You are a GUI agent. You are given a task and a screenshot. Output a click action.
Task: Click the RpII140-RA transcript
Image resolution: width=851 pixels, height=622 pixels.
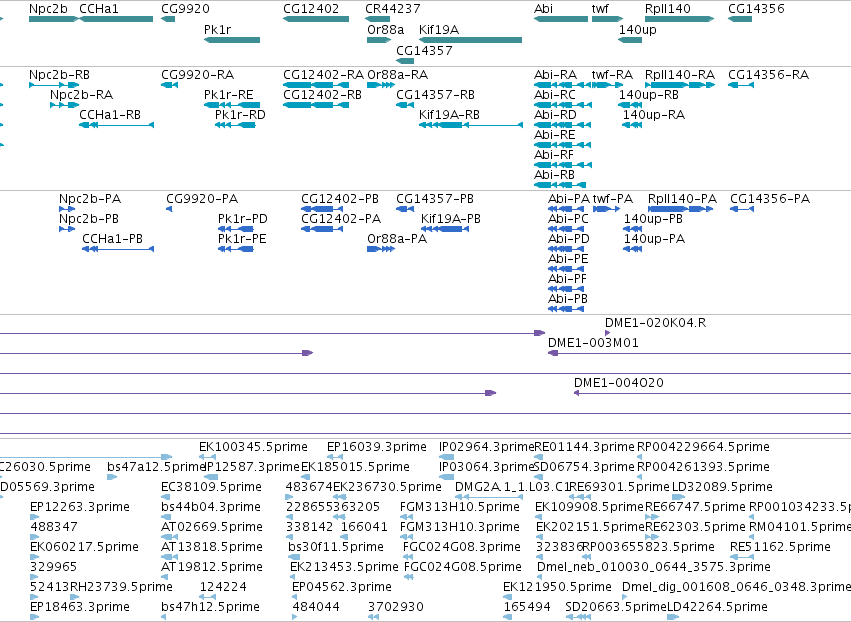[680, 85]
